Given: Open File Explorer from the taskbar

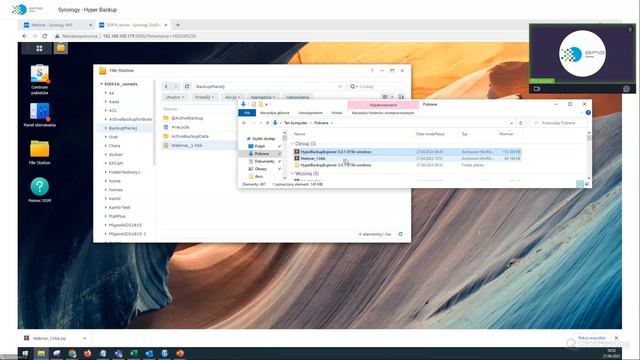Looking at the screenshot, I should [x=41, y=353].
